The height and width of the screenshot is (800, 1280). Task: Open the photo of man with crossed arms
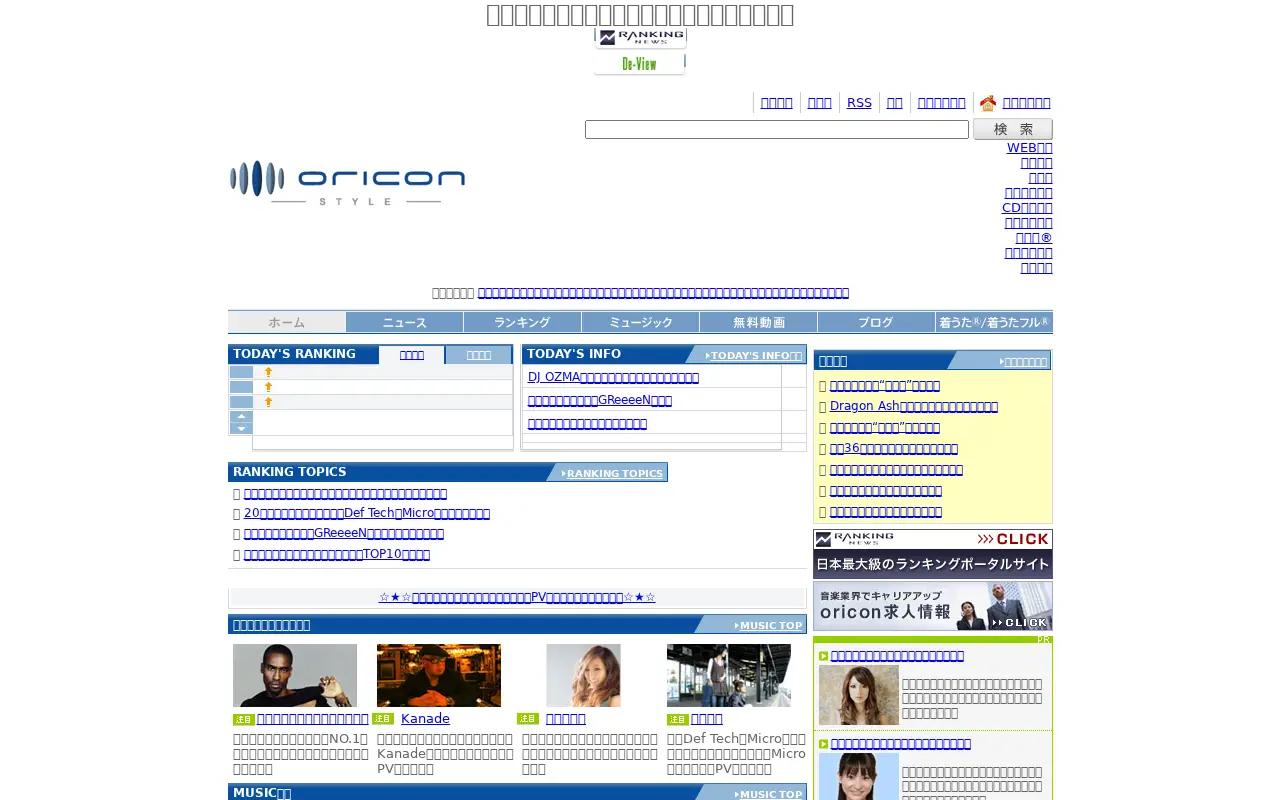click(x=295, y=675)
